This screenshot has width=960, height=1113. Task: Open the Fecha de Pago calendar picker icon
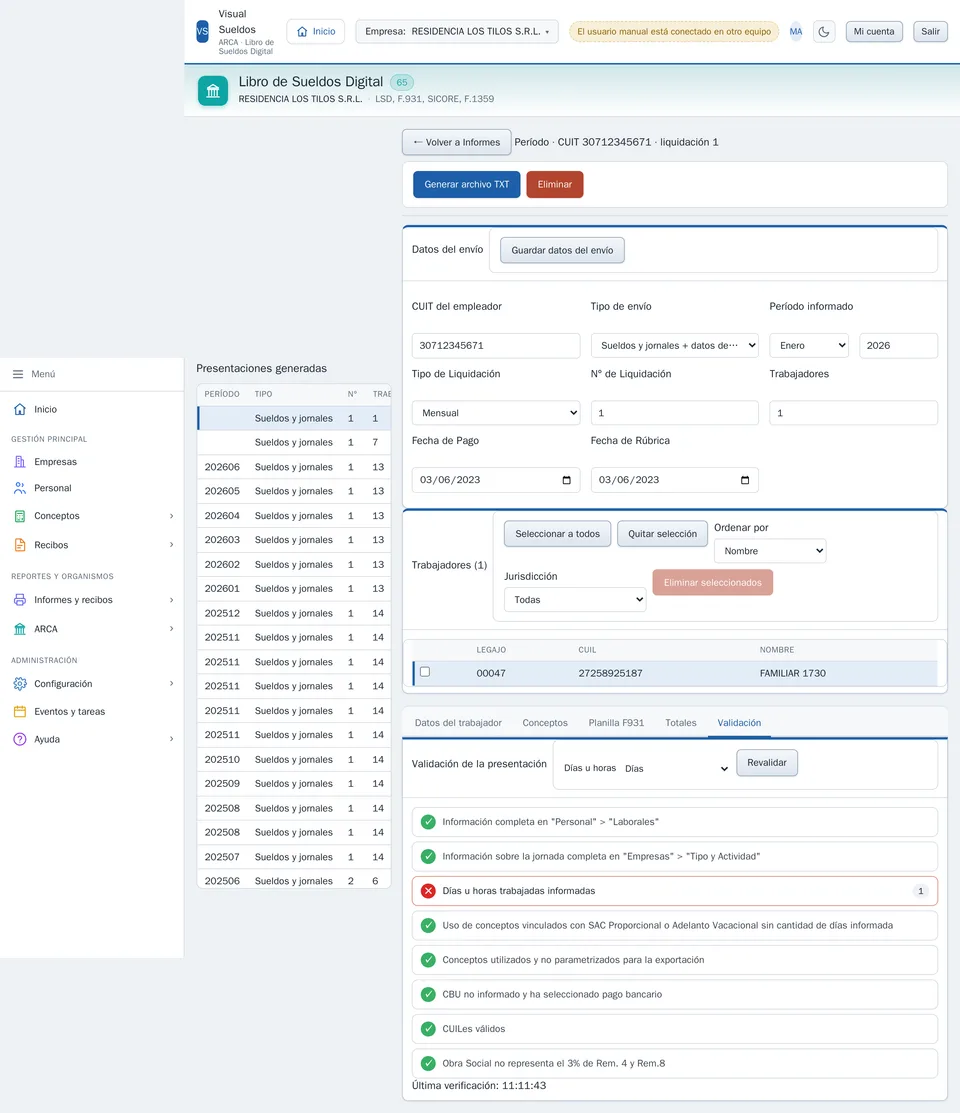(567, 480)
